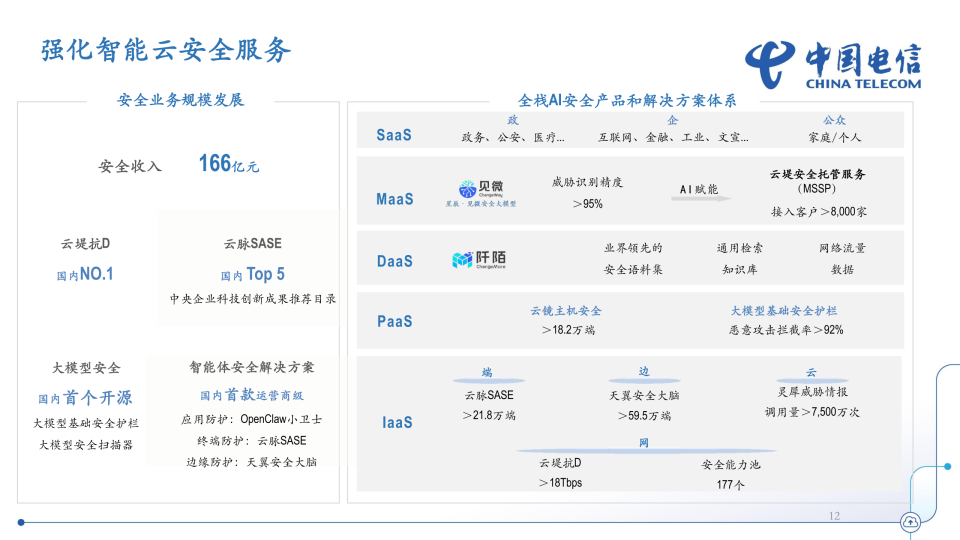Viewport: 960px width, 540px height.
Task: Select the 166亿元 revenue figure
Action: tap(228, 163)
